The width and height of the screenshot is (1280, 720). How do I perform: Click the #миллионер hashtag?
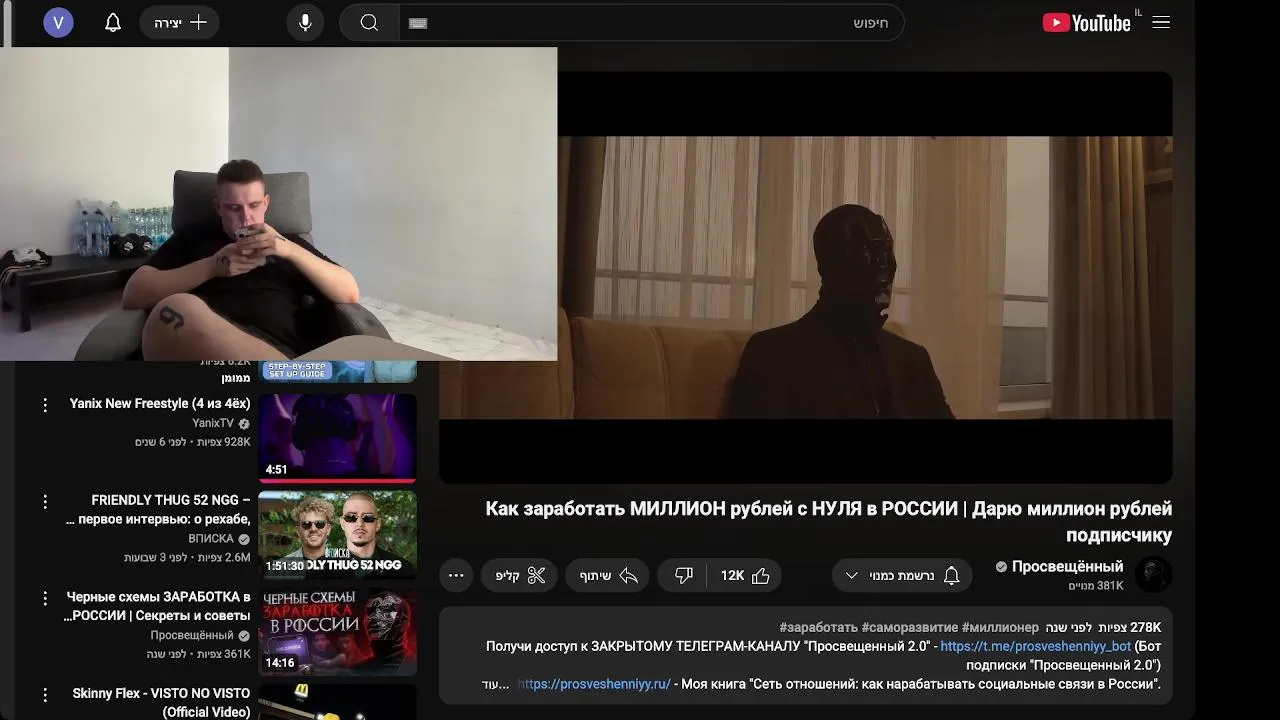1000,627
